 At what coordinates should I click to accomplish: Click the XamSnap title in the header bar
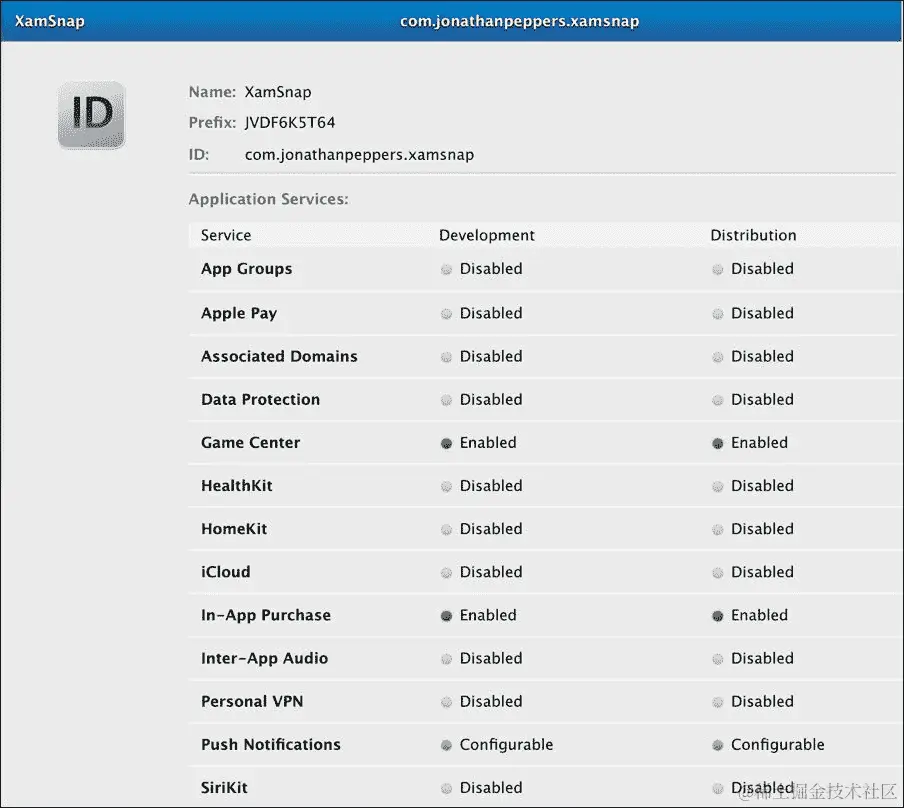50,21
